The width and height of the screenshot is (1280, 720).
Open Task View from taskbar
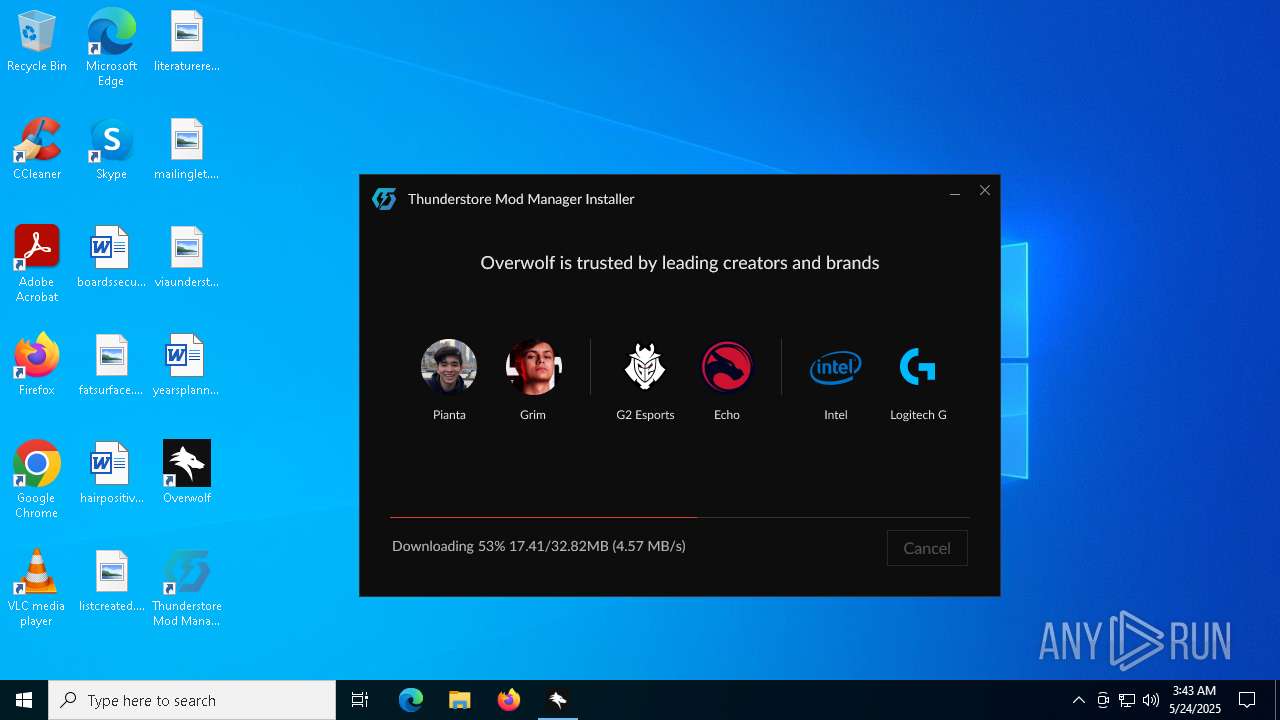click(x=360, y=700)
